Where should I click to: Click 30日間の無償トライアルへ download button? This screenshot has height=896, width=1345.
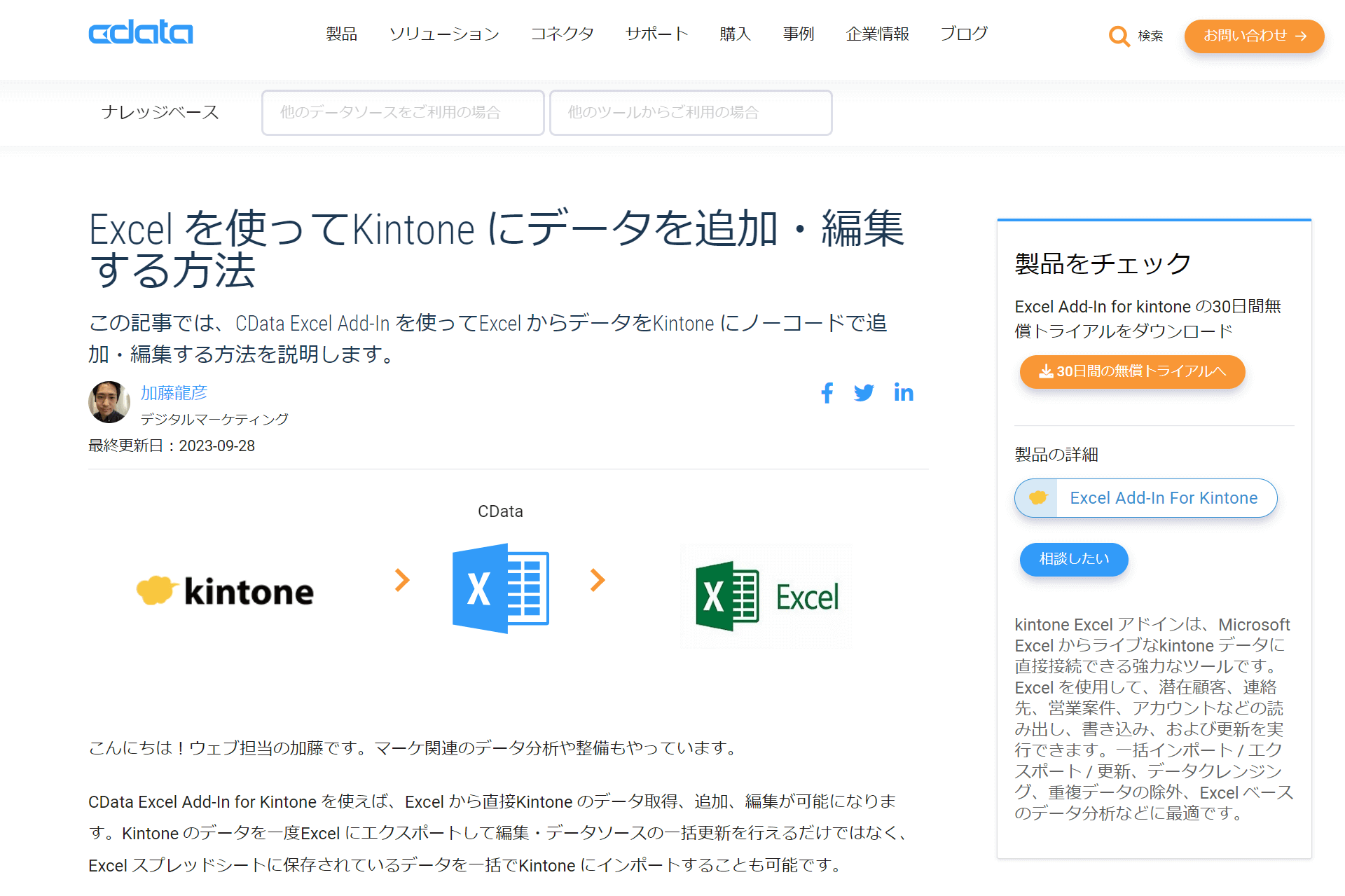pos(1132,371)
